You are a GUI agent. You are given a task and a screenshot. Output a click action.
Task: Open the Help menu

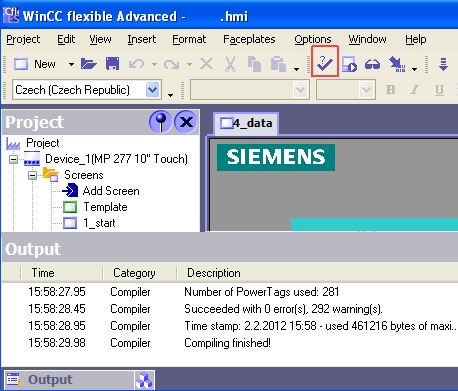[x=416, y=39]
